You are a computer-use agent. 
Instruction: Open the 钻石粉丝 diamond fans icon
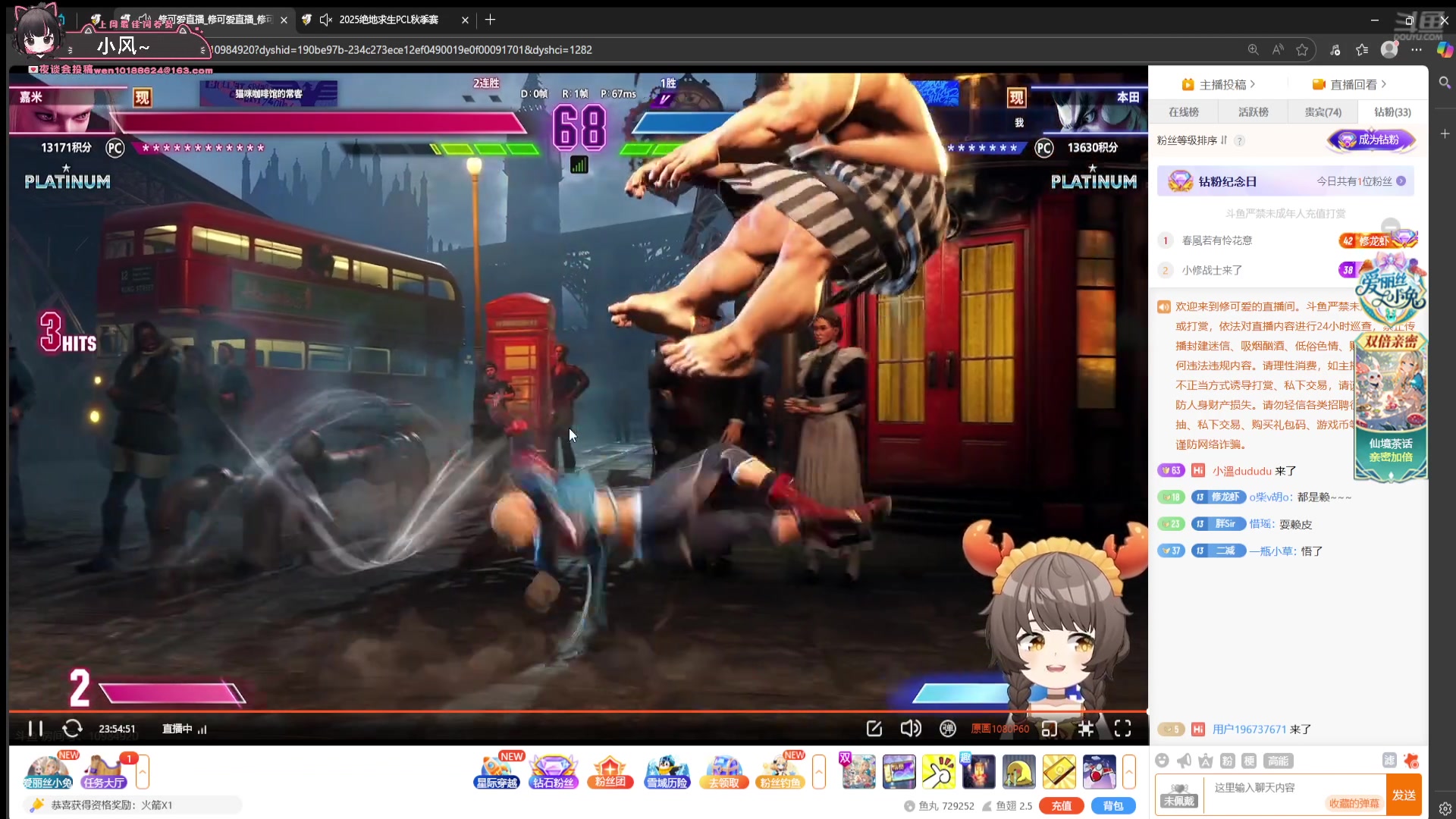553,772
